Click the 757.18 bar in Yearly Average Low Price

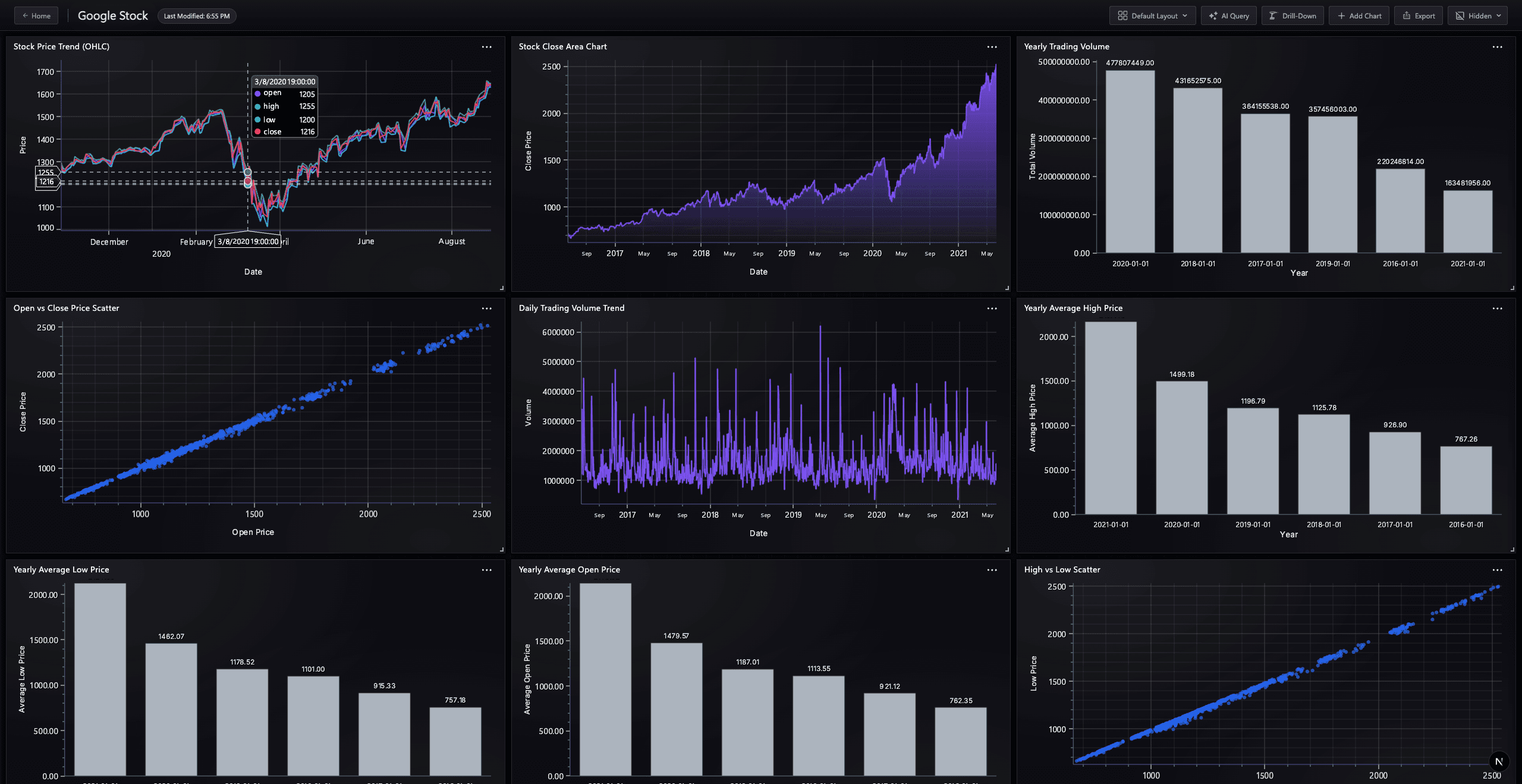click(455, 742)
